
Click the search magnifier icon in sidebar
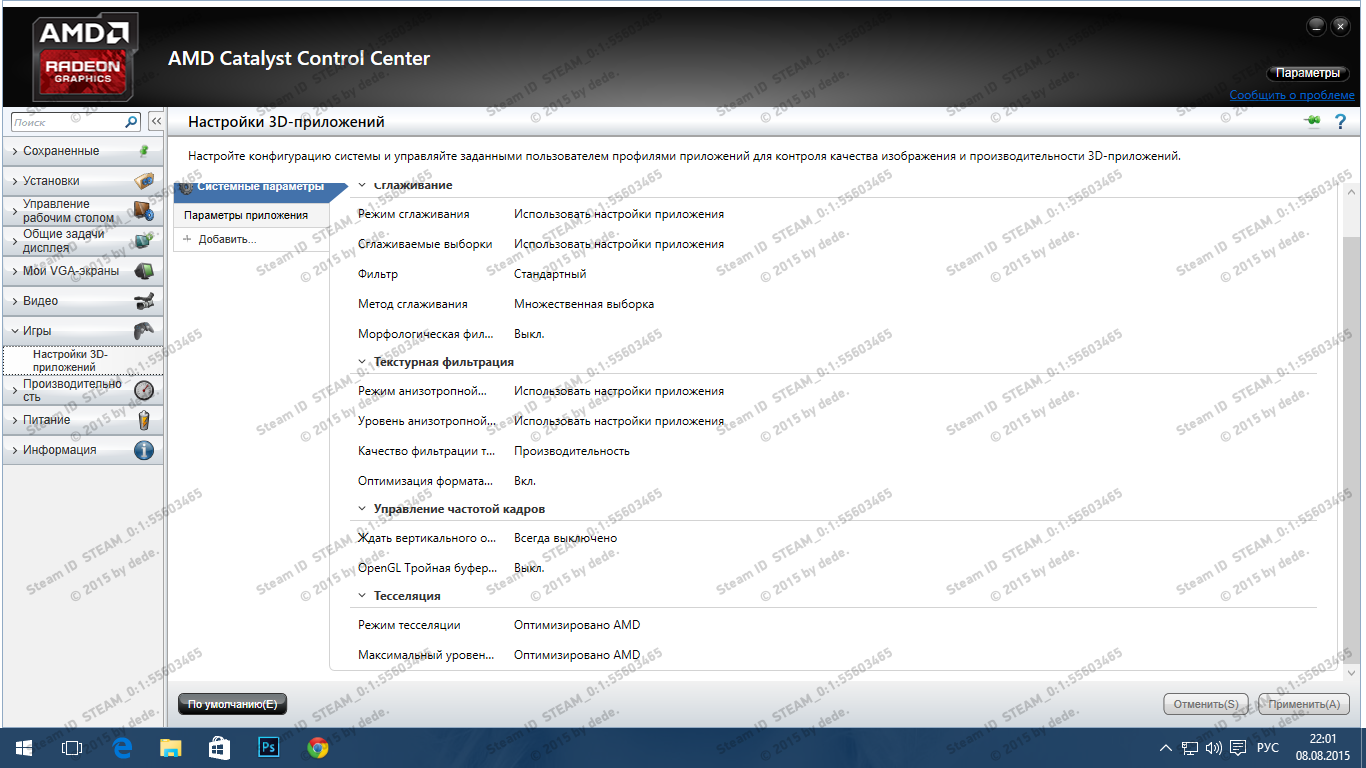(x=131, y=122)
